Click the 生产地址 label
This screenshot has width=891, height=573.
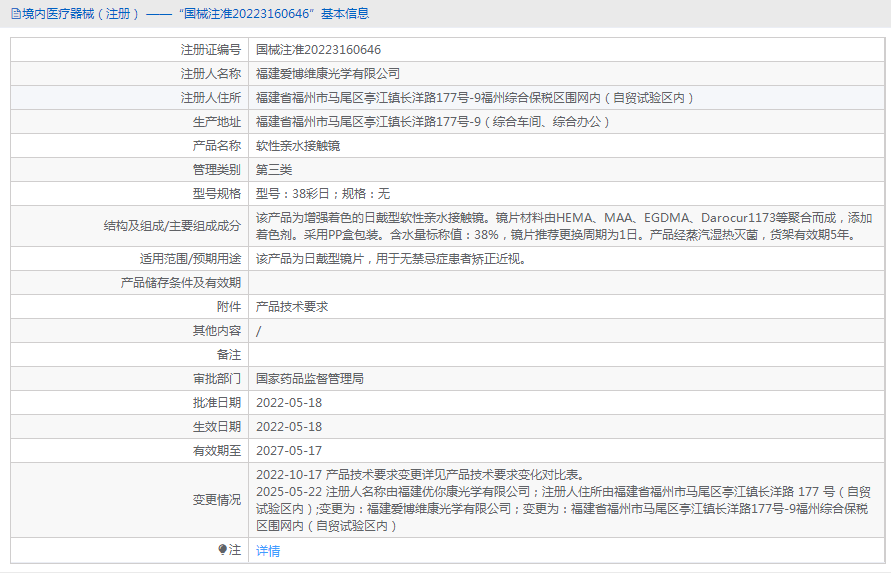pos(217,122)
